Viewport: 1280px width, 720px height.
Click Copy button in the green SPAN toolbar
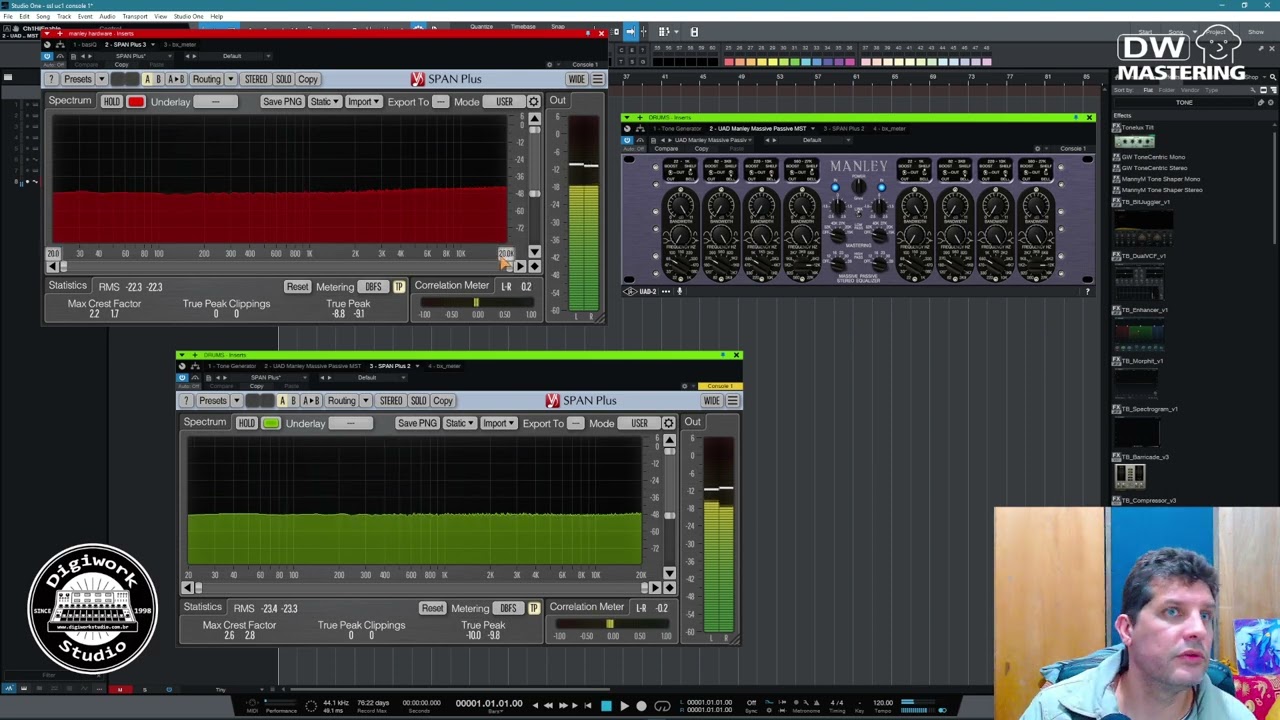tap(443, 401)
